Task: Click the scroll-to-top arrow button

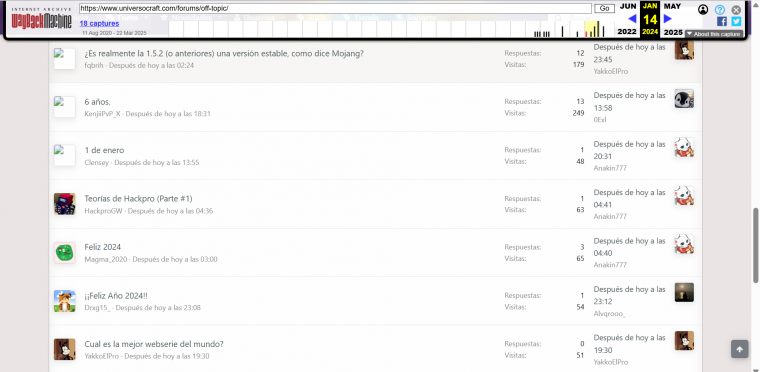Action: coord(740,349)
